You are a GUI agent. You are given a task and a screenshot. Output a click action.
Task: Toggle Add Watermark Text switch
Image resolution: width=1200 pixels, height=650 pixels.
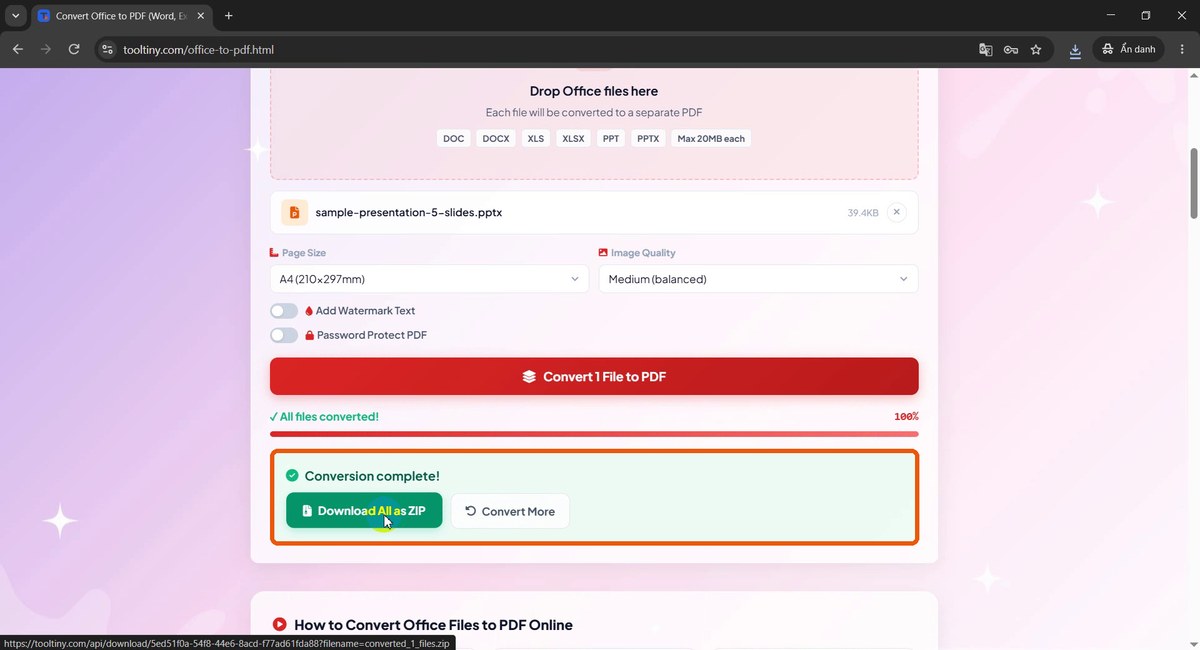point(284,311)
